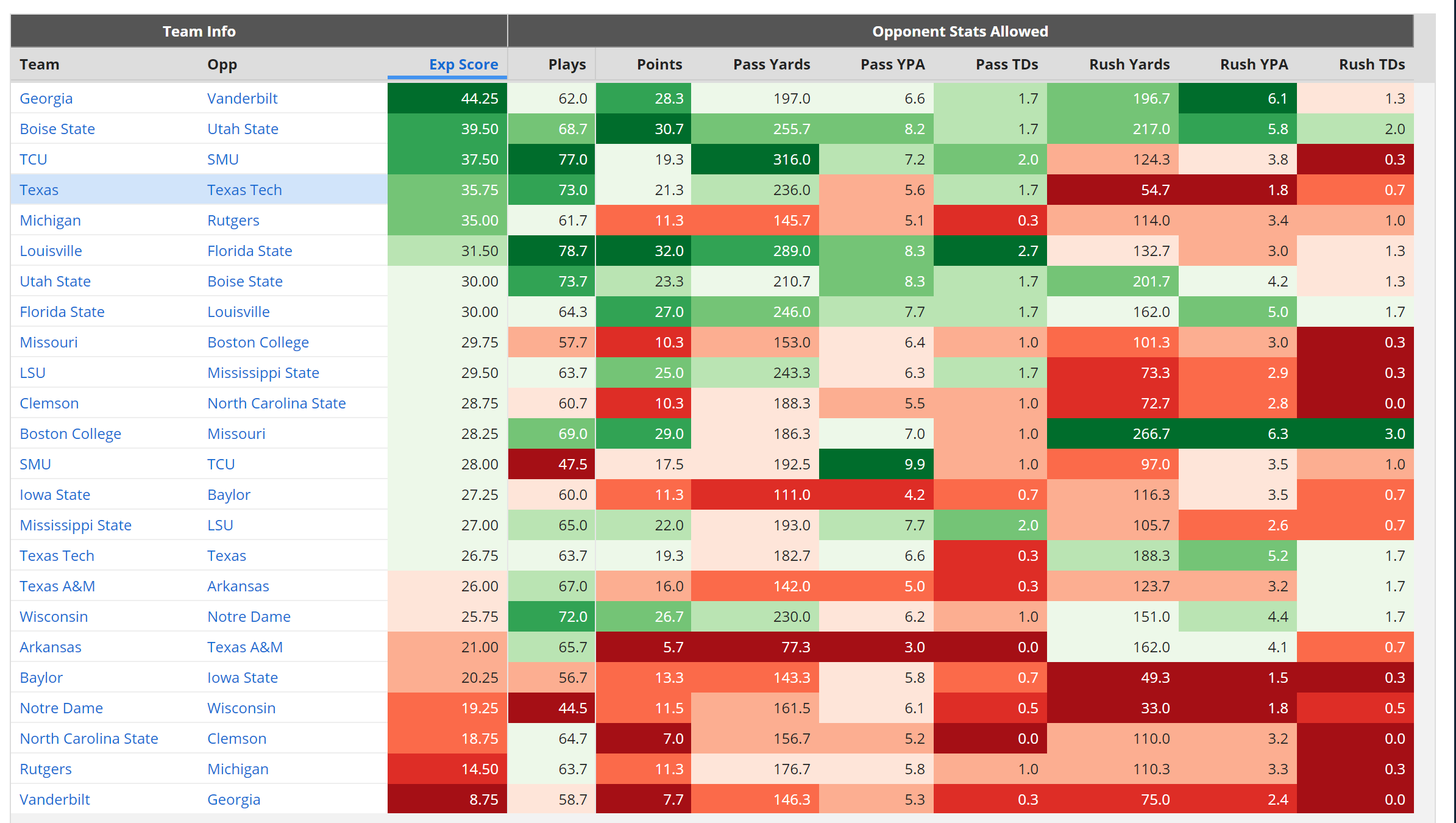Open Vanderbilt opponent link in Georgia row
Image resolution: width=1456 pixels, height=823 pixels.
coord(243,98)
